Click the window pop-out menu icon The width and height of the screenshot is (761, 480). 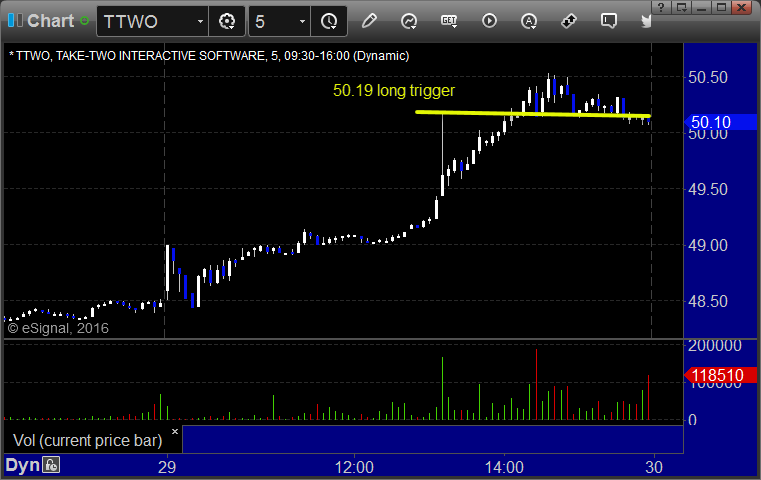pos(682,7)
